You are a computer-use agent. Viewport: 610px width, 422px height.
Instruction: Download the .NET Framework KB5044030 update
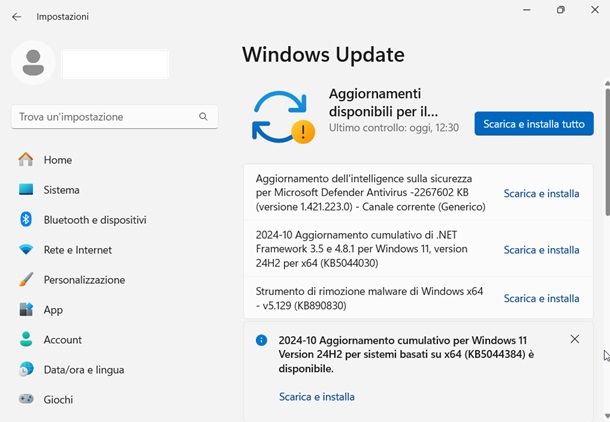(541, 250)
